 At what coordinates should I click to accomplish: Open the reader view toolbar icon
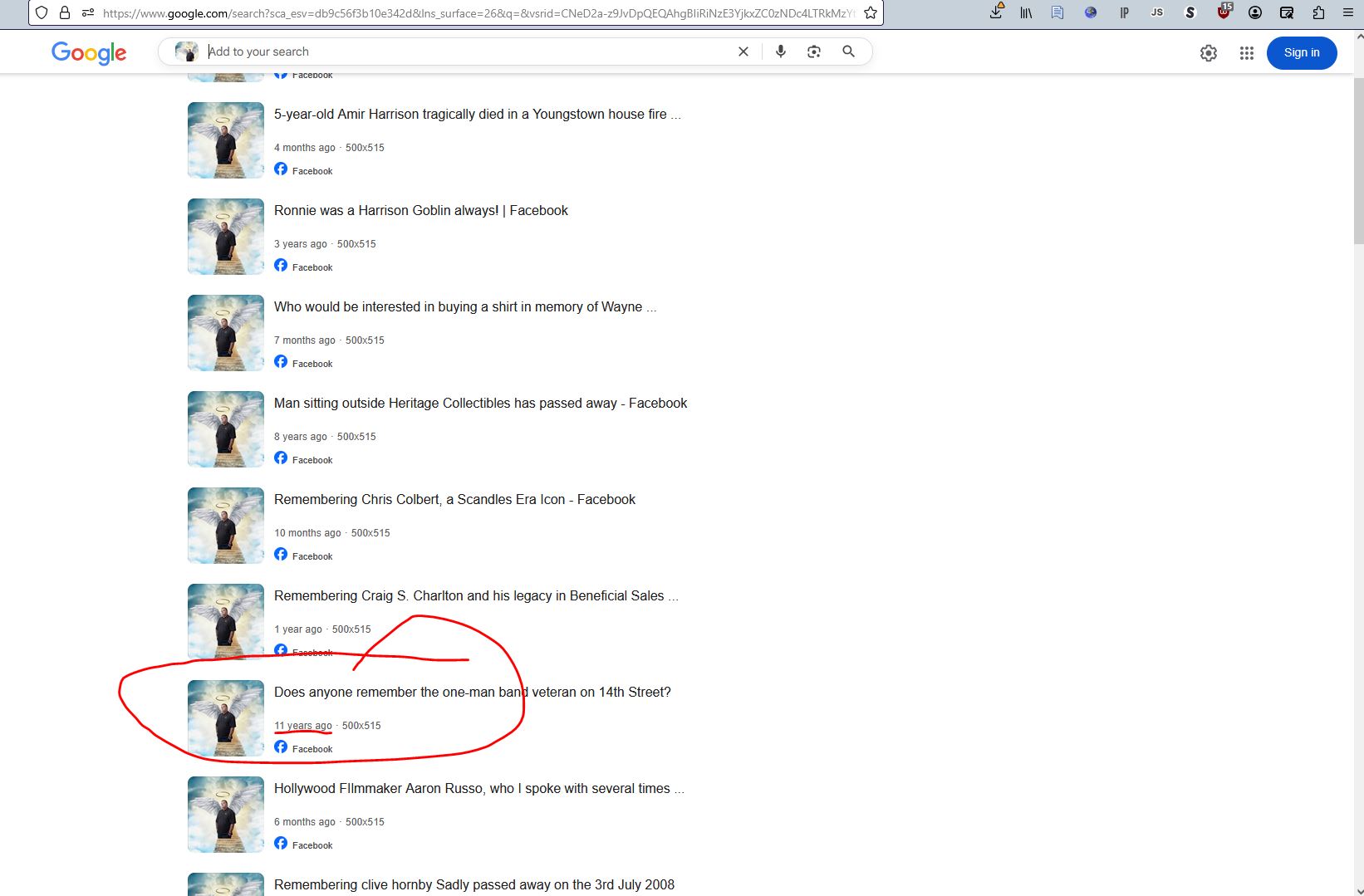point(1057,12)
